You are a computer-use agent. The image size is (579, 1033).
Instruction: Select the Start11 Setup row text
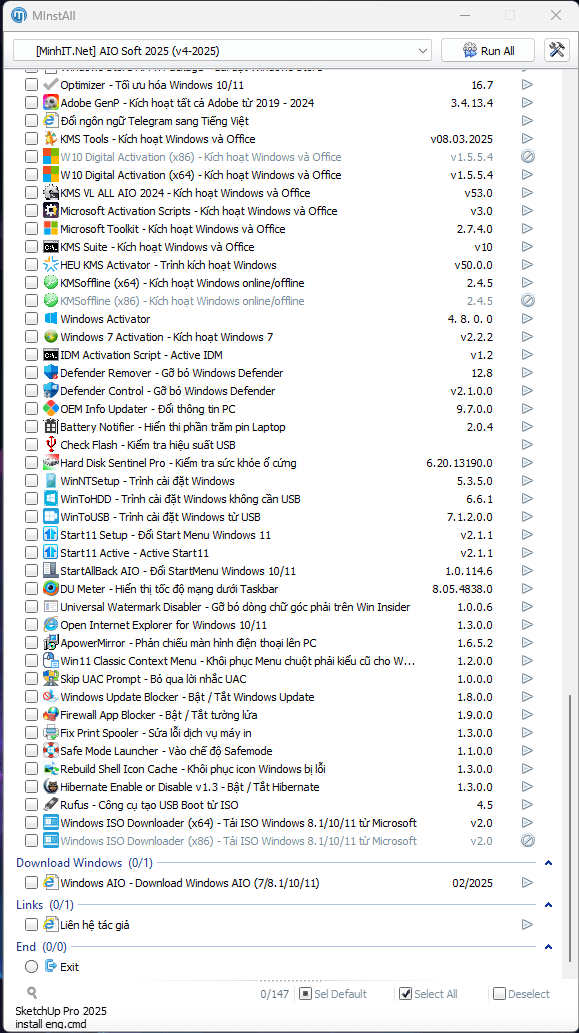(x=165, y=535)
